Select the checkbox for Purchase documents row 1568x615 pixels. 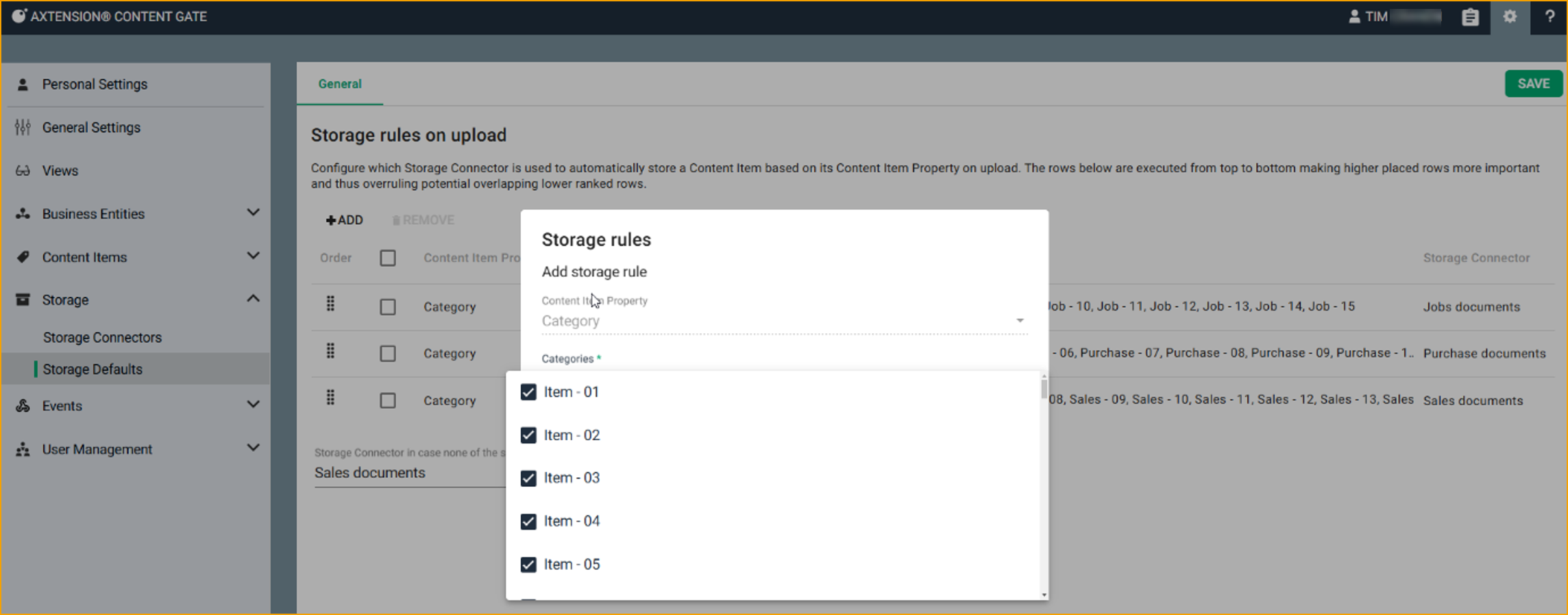click(388, 354)
